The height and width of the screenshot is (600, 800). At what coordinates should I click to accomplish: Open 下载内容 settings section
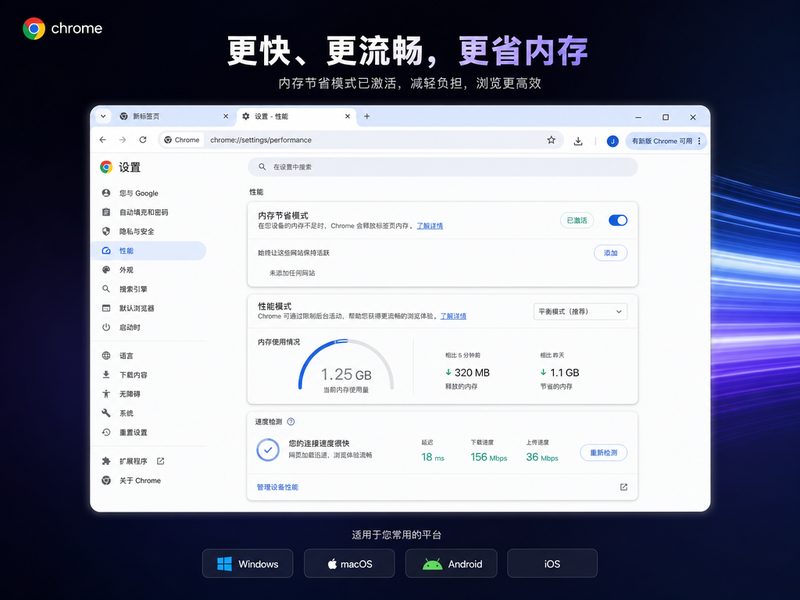149,374
